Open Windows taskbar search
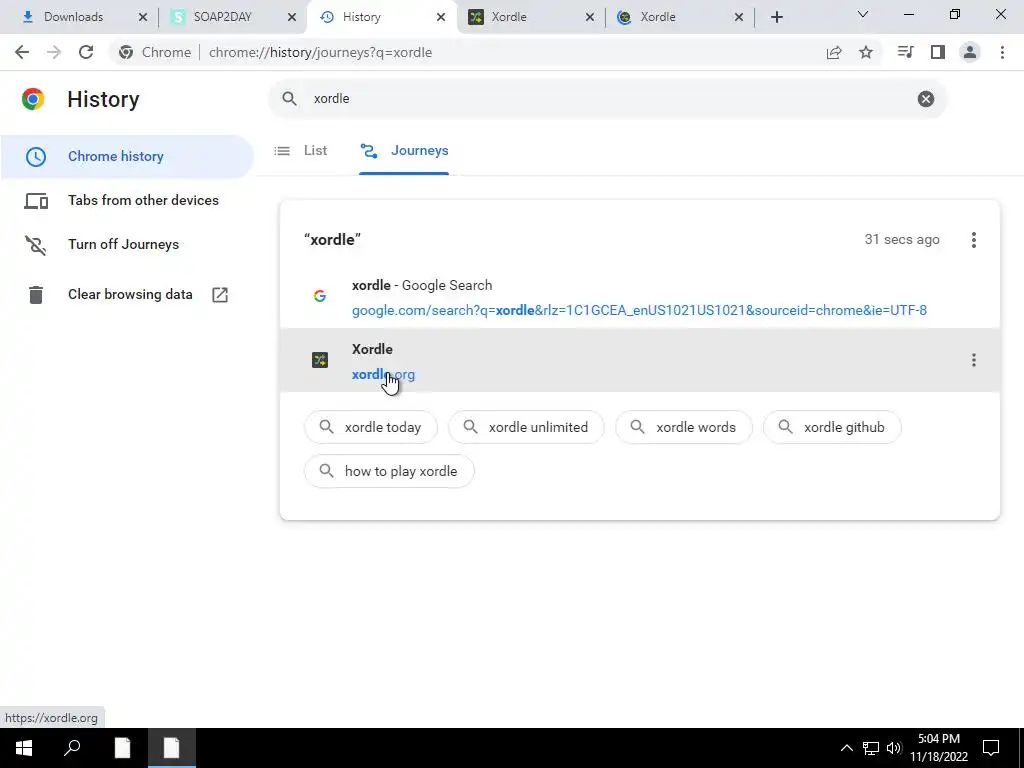Viewport: 1024px width, 768px height. [x=72, y=748]
